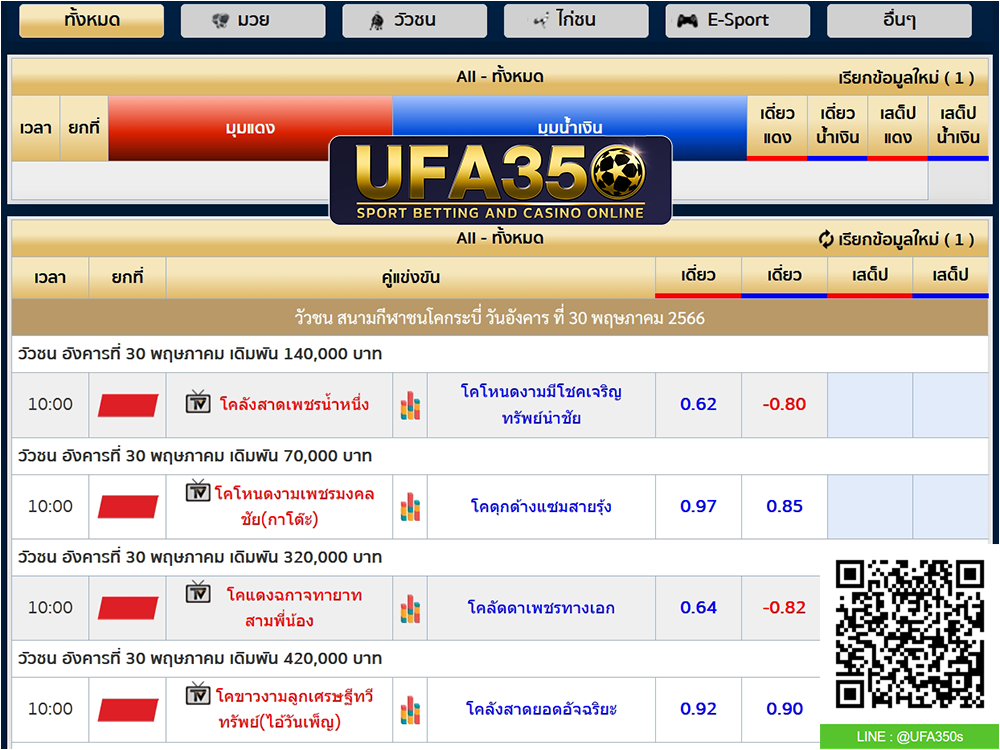Click the UFA350 logo banner
Viewport: 1000px width, 750px height.
pos(501,180)
